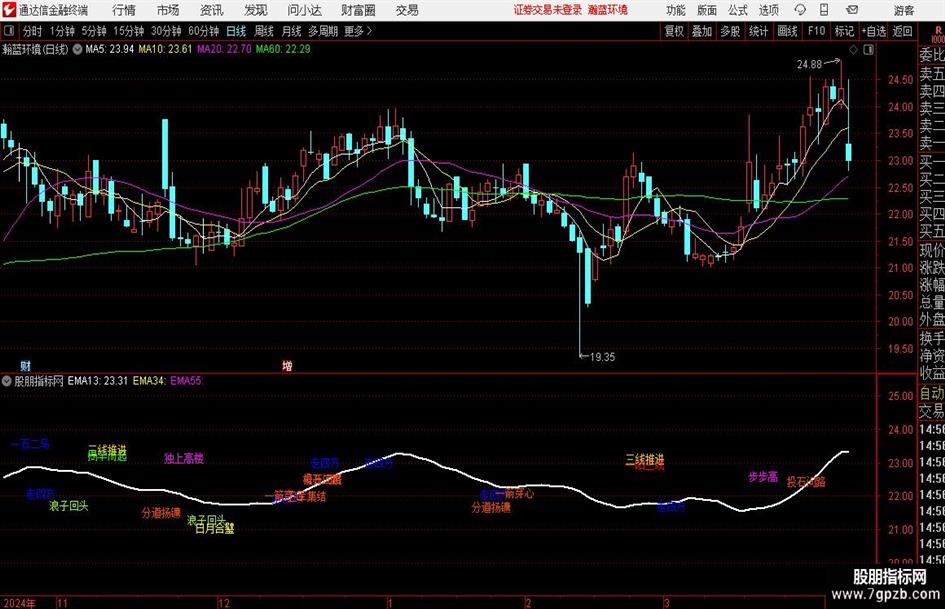
Task: Open the F10 company info button
Action: pyautogui.click(x=816, y=31)
